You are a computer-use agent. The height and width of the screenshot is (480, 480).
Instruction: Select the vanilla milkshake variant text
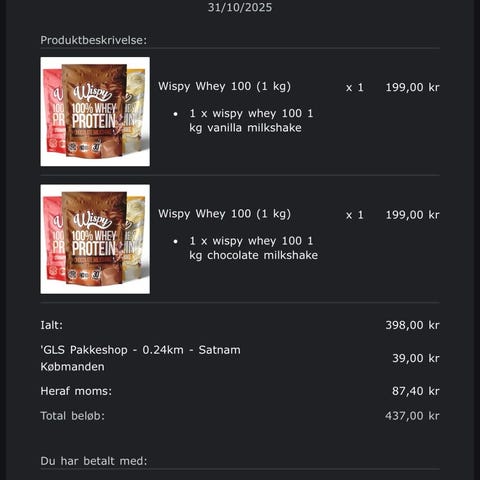click(x=251, y=121)
